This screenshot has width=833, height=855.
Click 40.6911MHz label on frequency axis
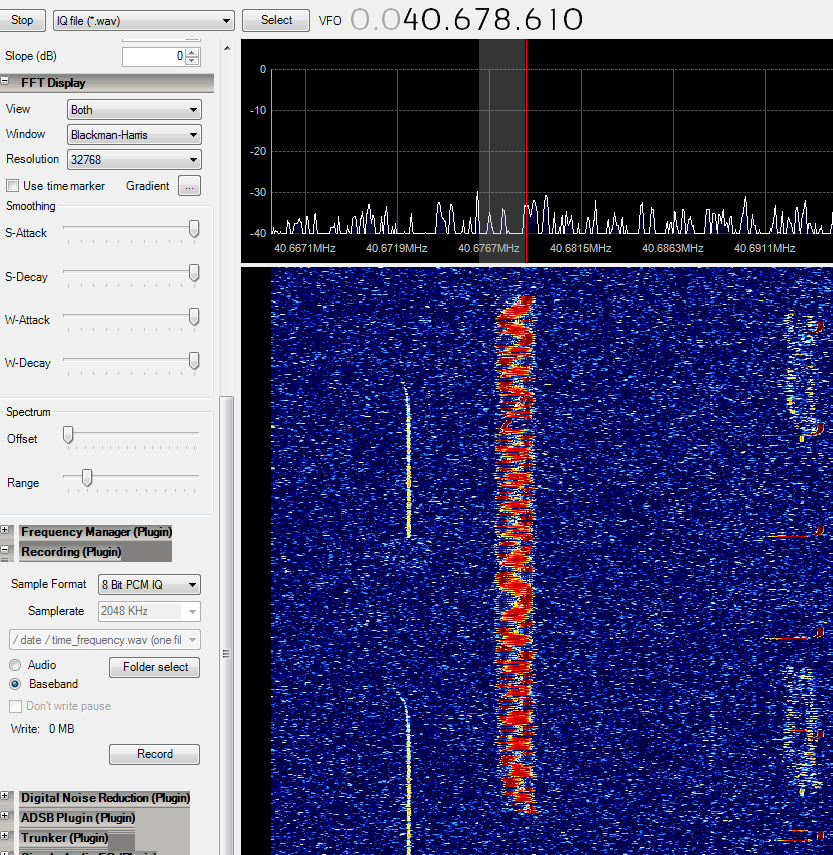764,248
